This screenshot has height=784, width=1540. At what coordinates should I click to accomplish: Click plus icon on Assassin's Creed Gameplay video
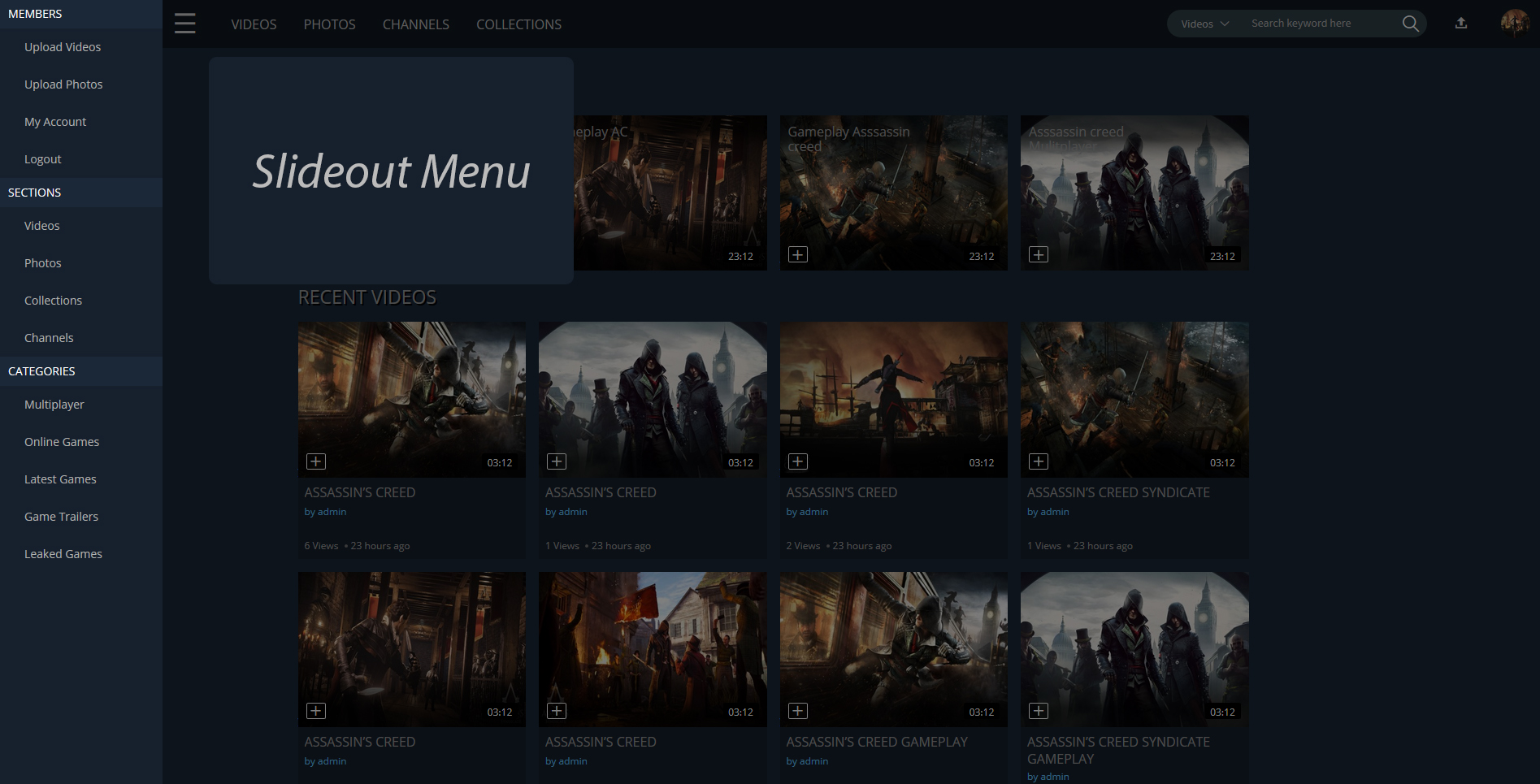798,711
